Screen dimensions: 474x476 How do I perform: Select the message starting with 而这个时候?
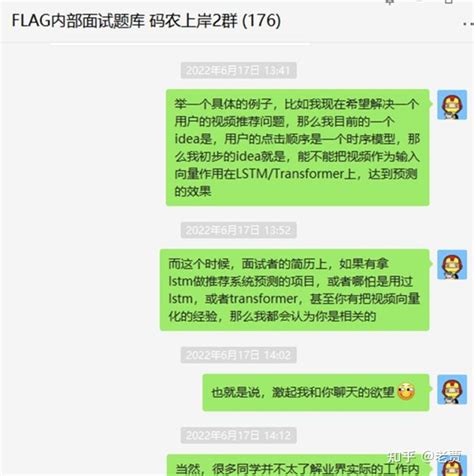pos(294,290)
